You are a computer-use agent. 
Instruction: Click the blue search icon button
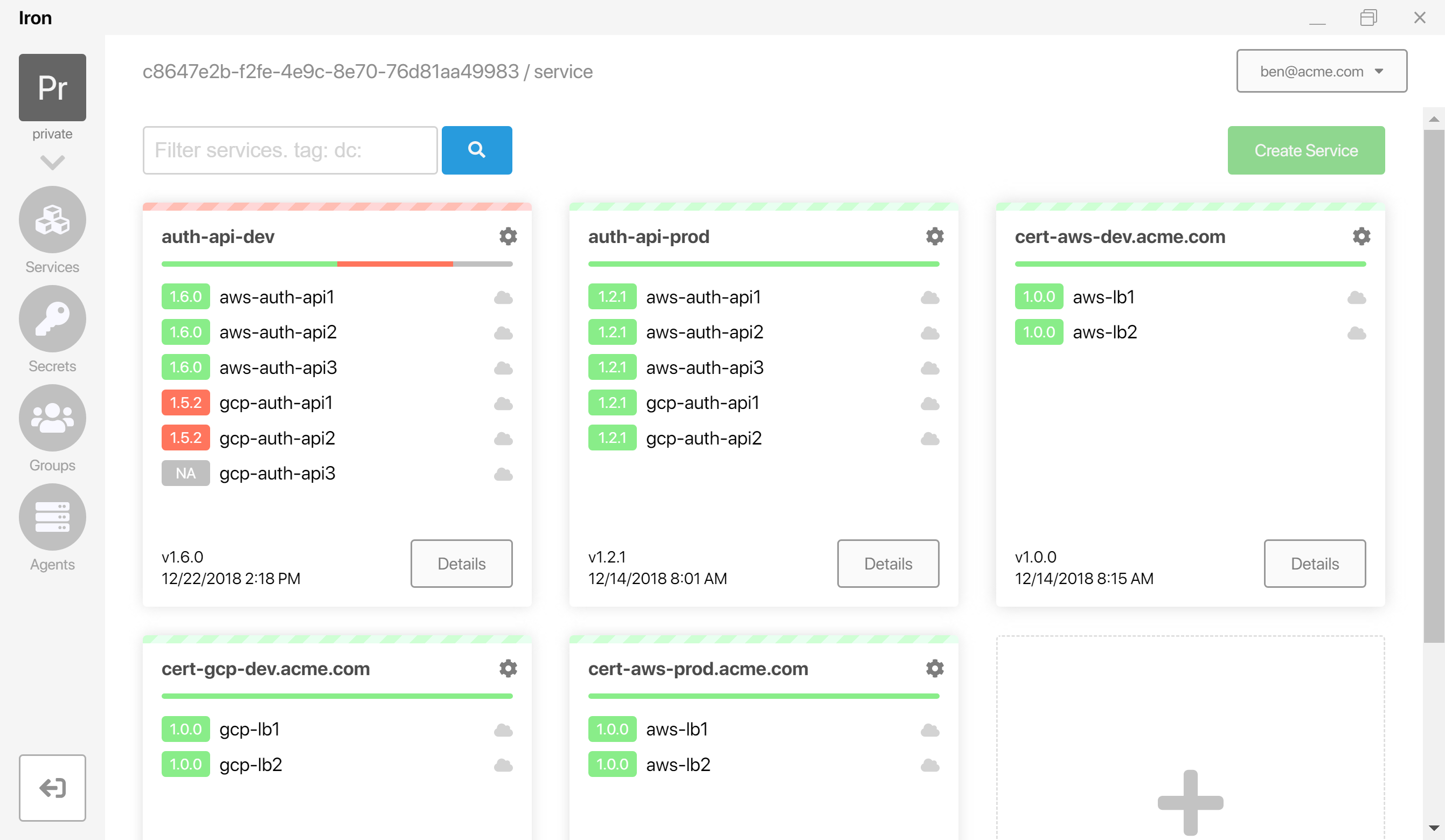476,150
